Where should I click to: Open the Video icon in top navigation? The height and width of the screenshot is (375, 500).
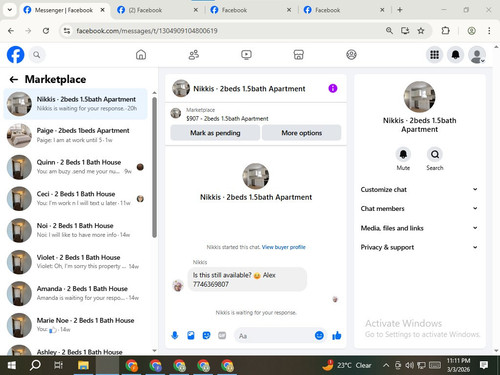coord(246,55)
